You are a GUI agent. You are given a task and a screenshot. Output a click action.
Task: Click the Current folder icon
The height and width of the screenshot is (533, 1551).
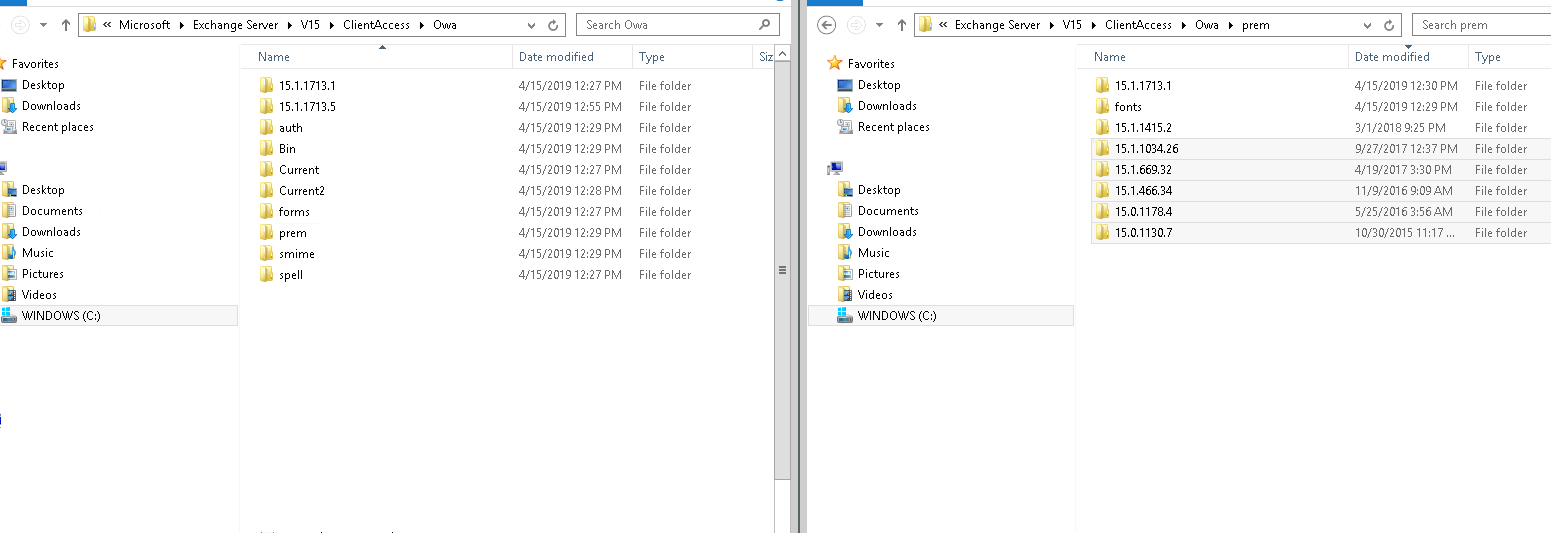[266, 169]
